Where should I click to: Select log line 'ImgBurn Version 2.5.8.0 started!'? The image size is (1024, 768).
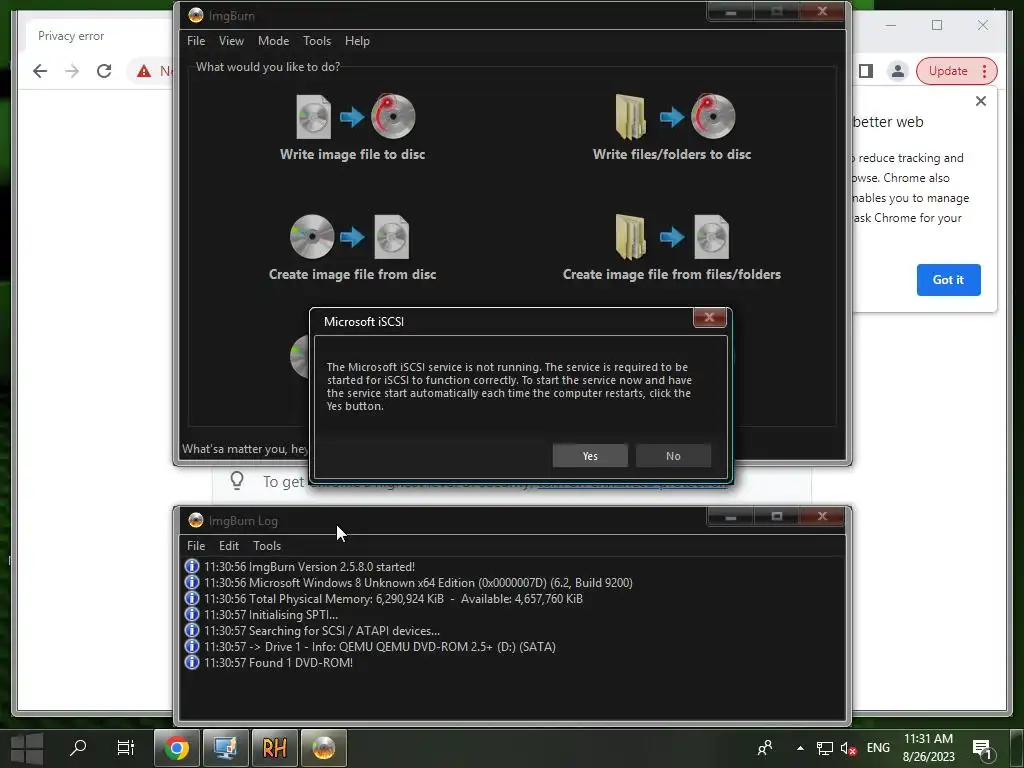309,567
